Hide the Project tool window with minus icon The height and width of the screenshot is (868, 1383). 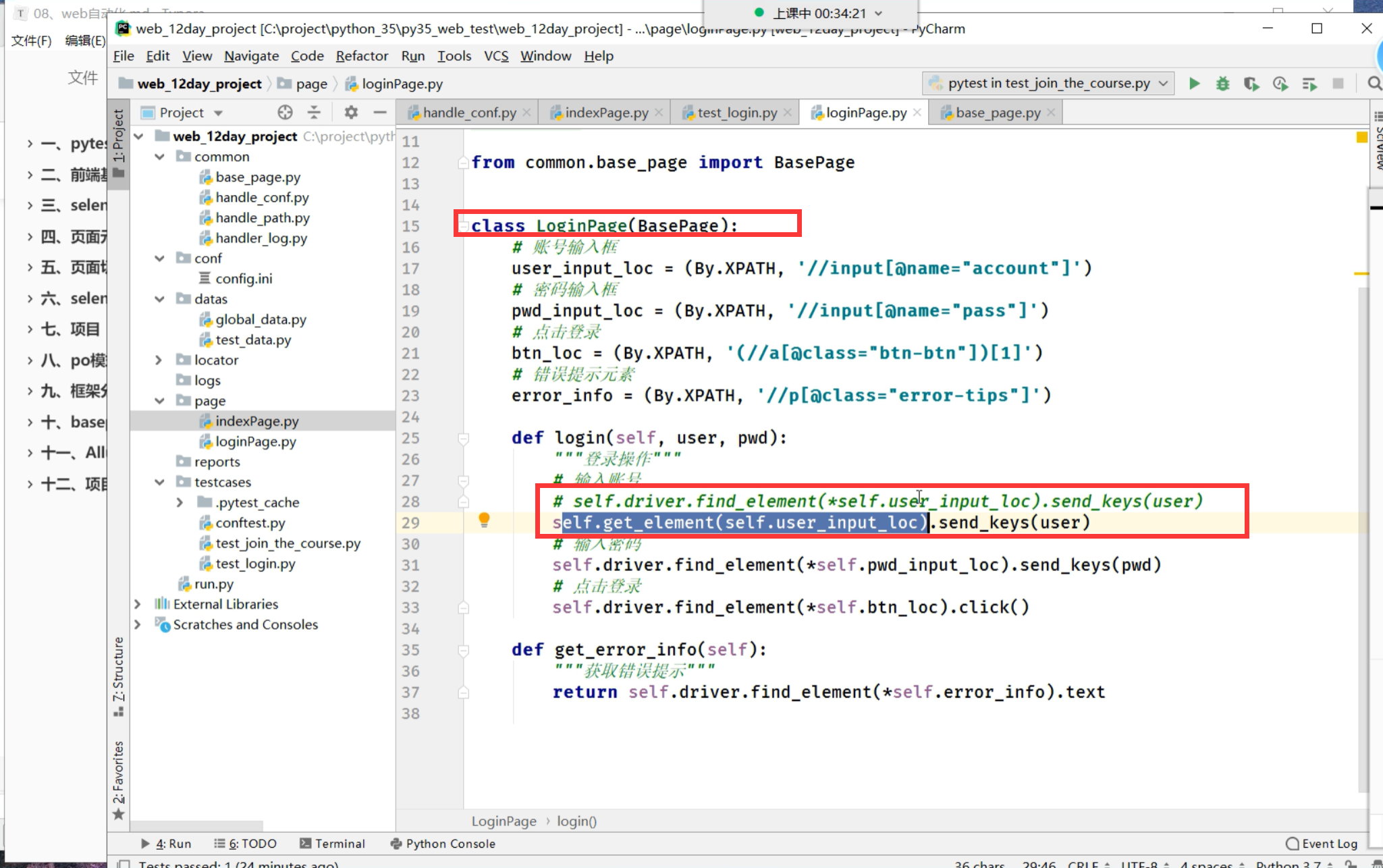(380, 112)
